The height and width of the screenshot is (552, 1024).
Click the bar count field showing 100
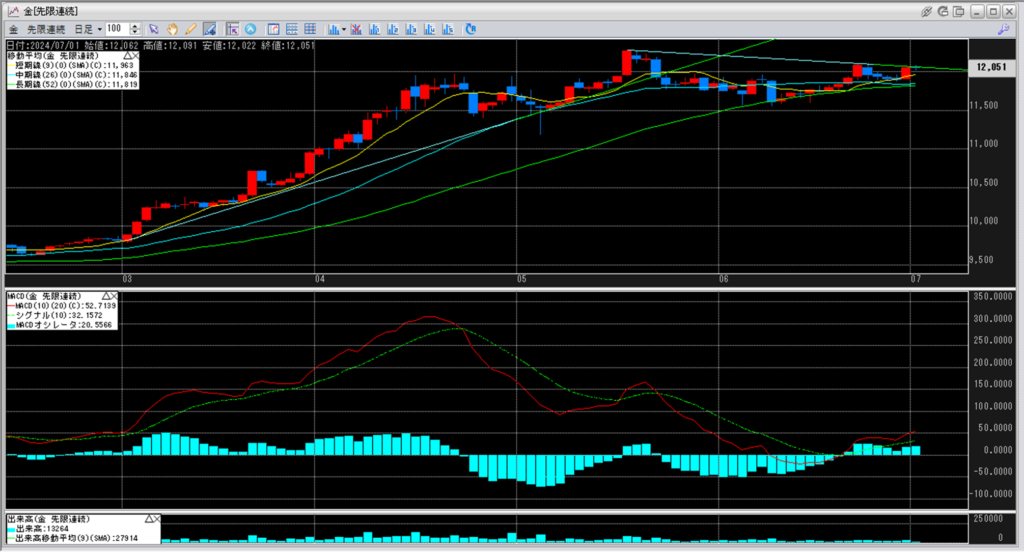tap(115, 29)
